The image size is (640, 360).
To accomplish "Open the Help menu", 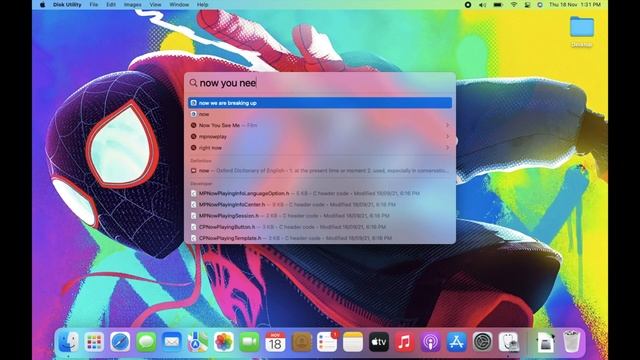I will pos(202,4).
